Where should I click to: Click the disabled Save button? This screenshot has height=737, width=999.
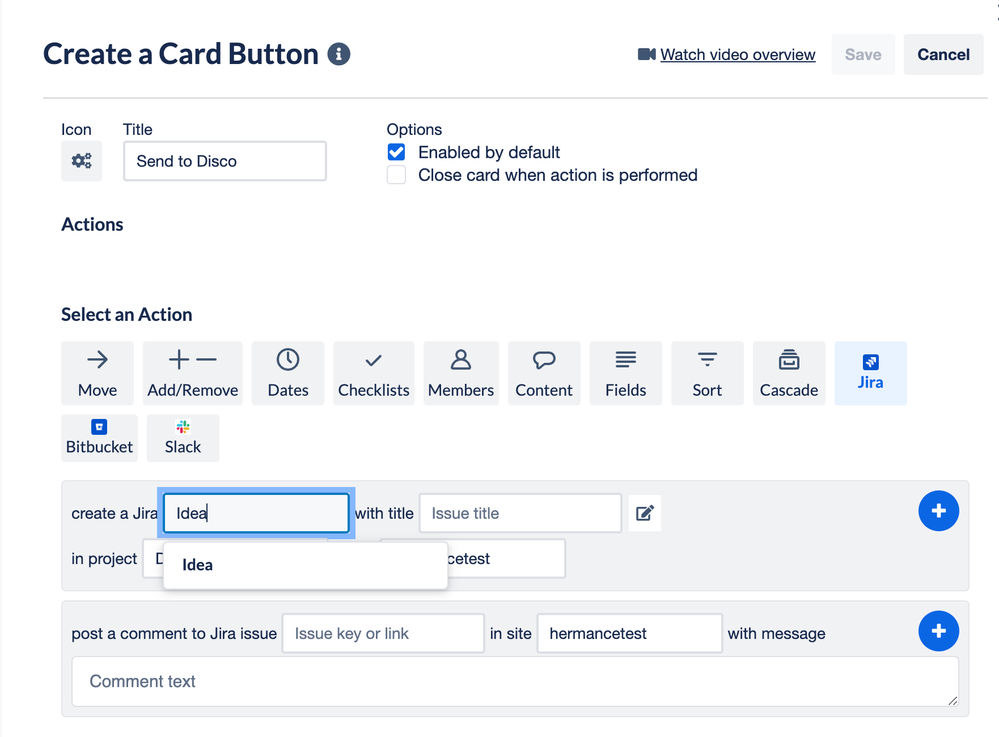[863, 55]
